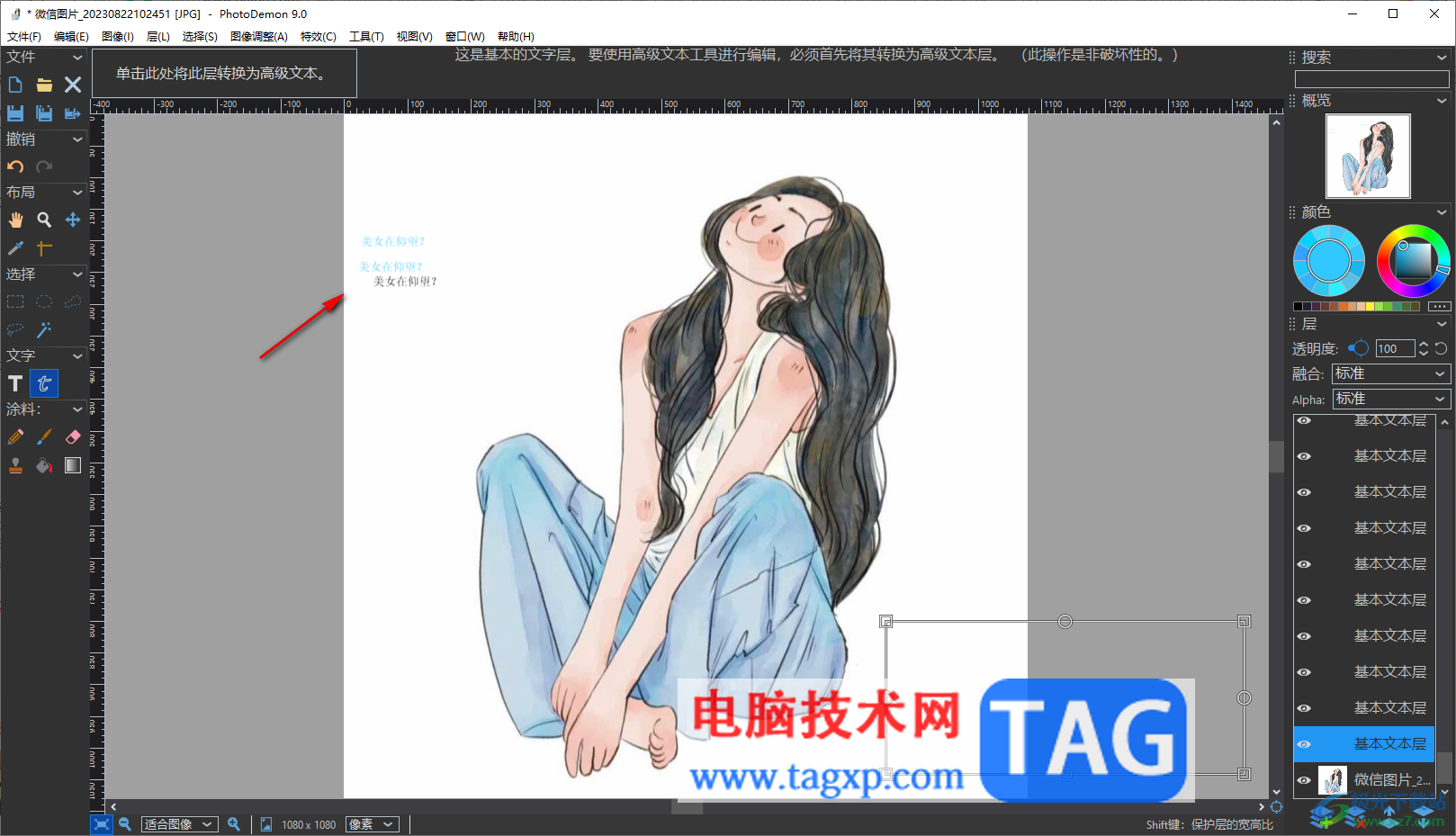Screen dimensions: 1456x836
Task: Reset layer opacity with the circular arrow
Action: click(1441, 348)
